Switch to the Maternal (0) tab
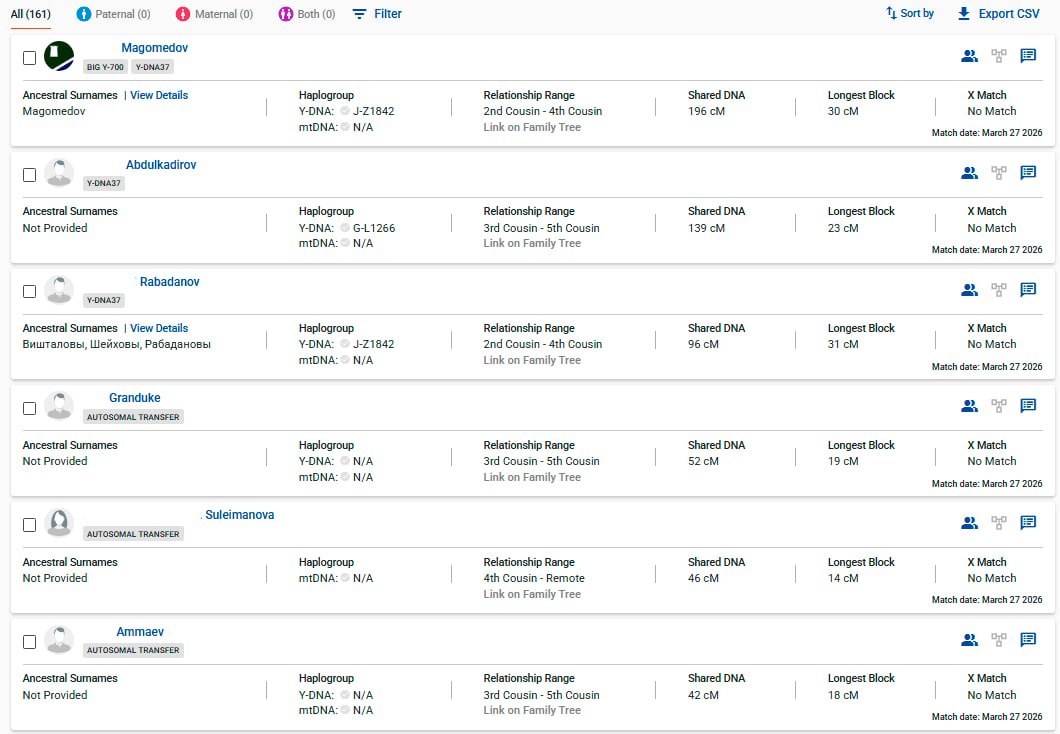 [214, 14]
